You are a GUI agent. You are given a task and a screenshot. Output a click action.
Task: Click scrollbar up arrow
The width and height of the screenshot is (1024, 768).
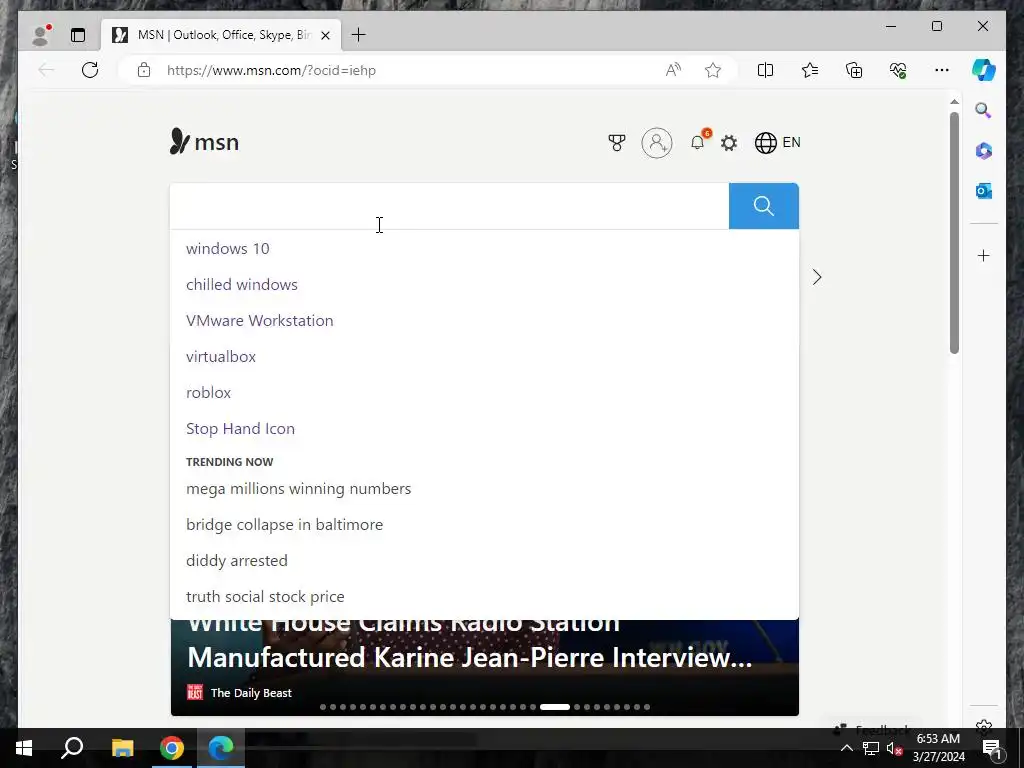click(954, 102)
